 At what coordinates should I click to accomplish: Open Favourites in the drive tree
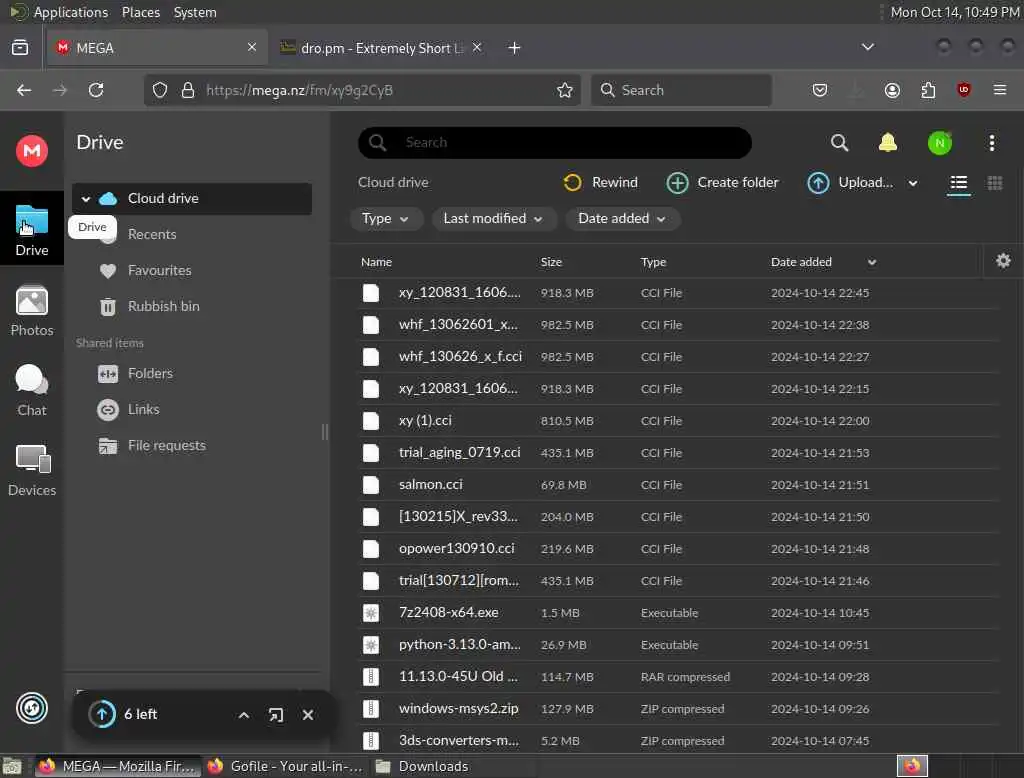pyautogui.click(x=159, y=270)
